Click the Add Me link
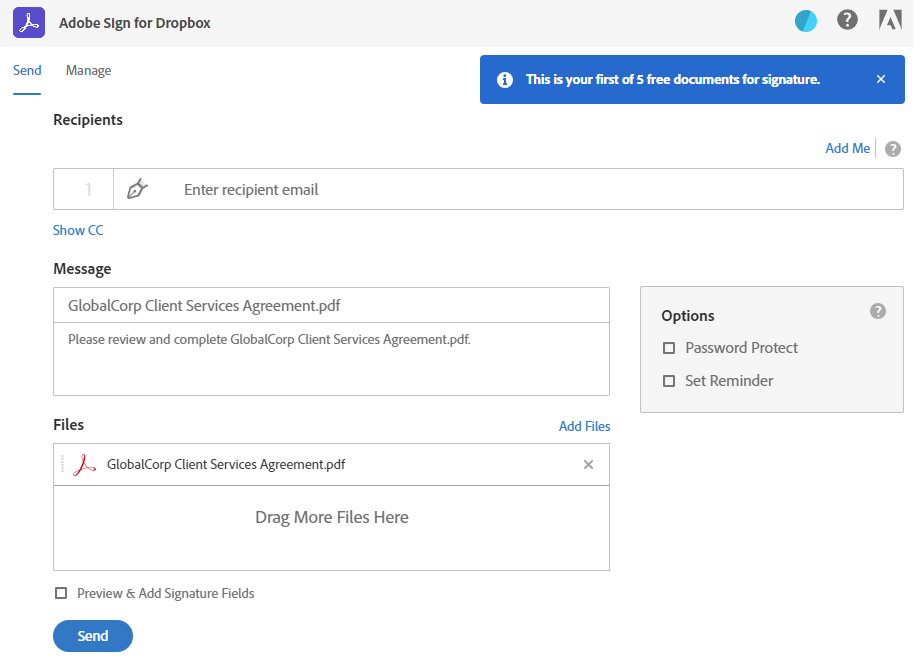915x659 pixels. [847, 148]
